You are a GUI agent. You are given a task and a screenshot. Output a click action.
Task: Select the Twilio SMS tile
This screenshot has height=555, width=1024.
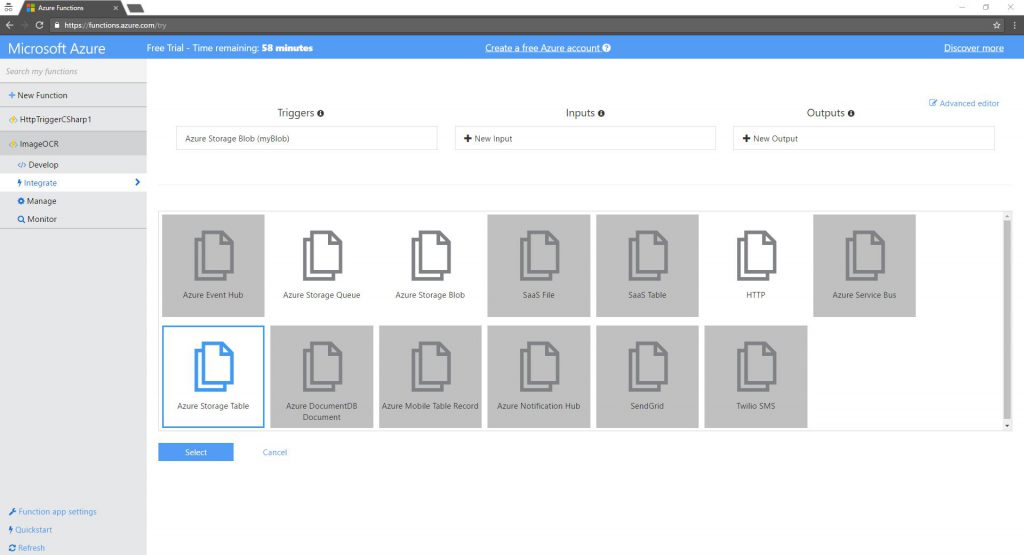pyautogui.click(x=755, y=376)
